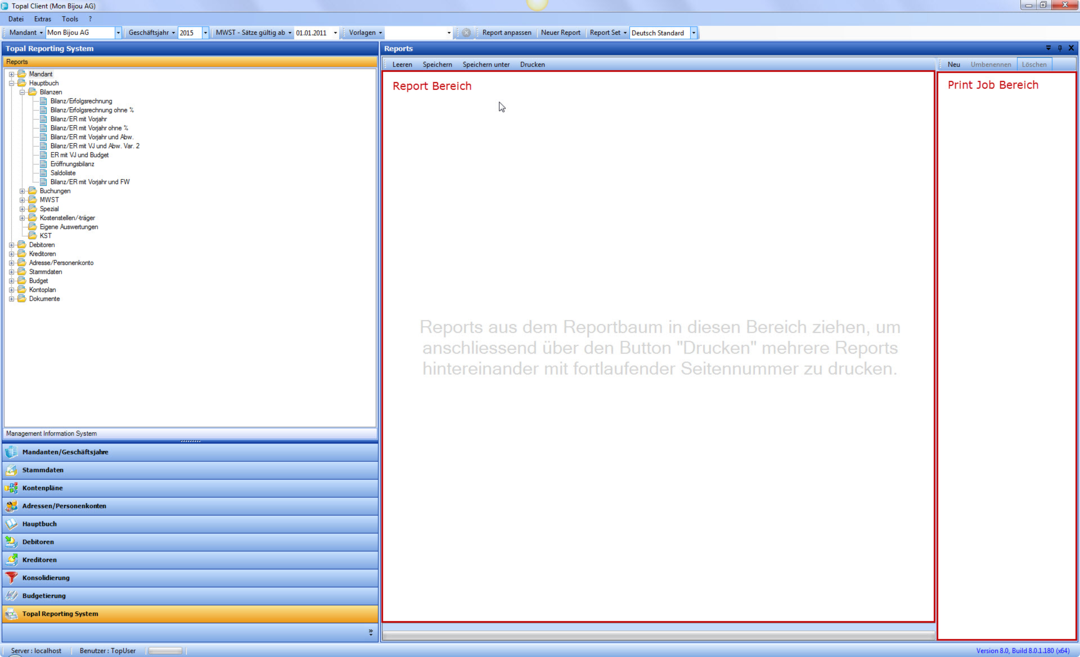This screenshot has width=1080, height=657.
Task: Click the Mandant field showing Mon Bijou AG
Action: (80, 33)
